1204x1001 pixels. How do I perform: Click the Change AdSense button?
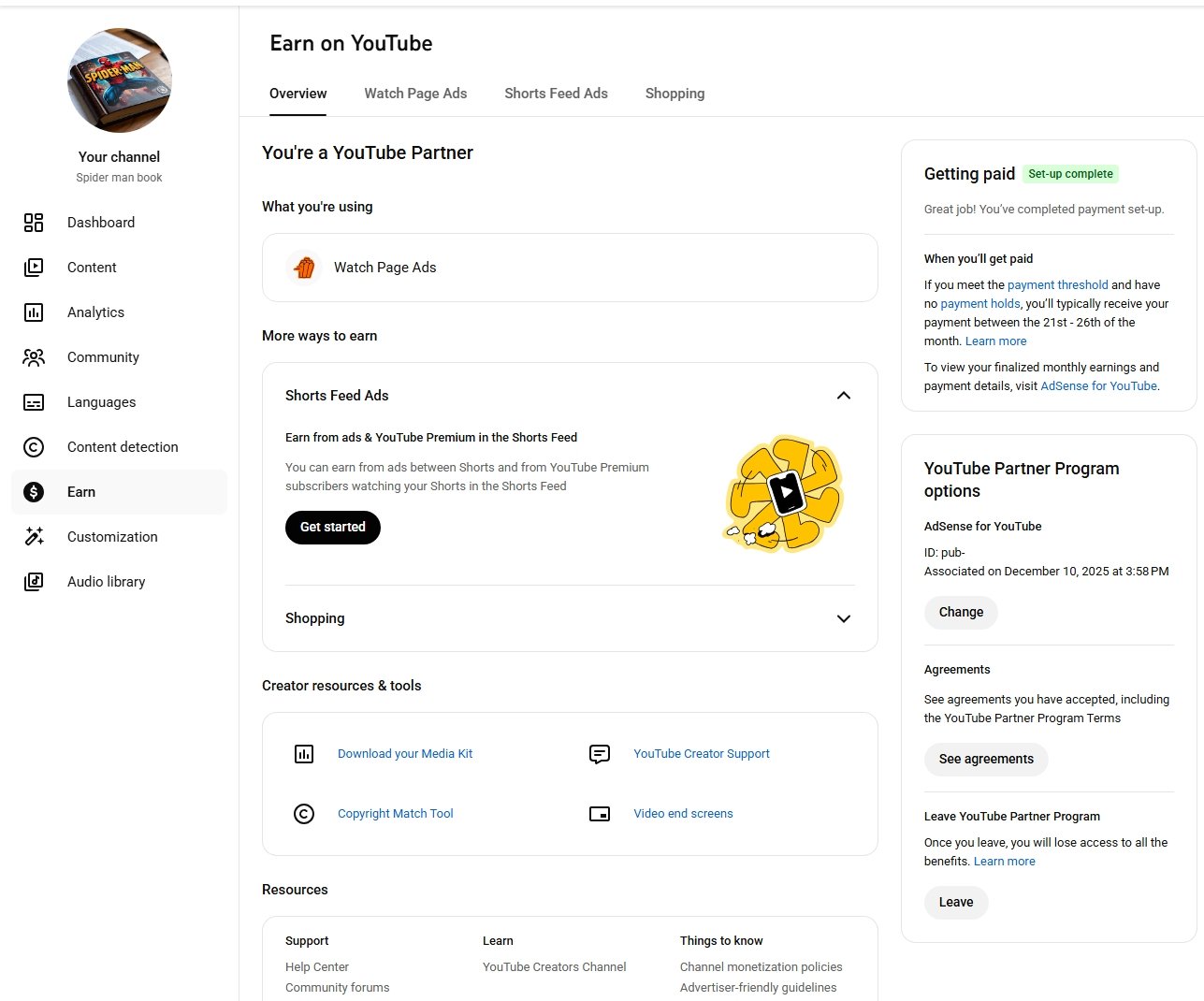[961, 612]
